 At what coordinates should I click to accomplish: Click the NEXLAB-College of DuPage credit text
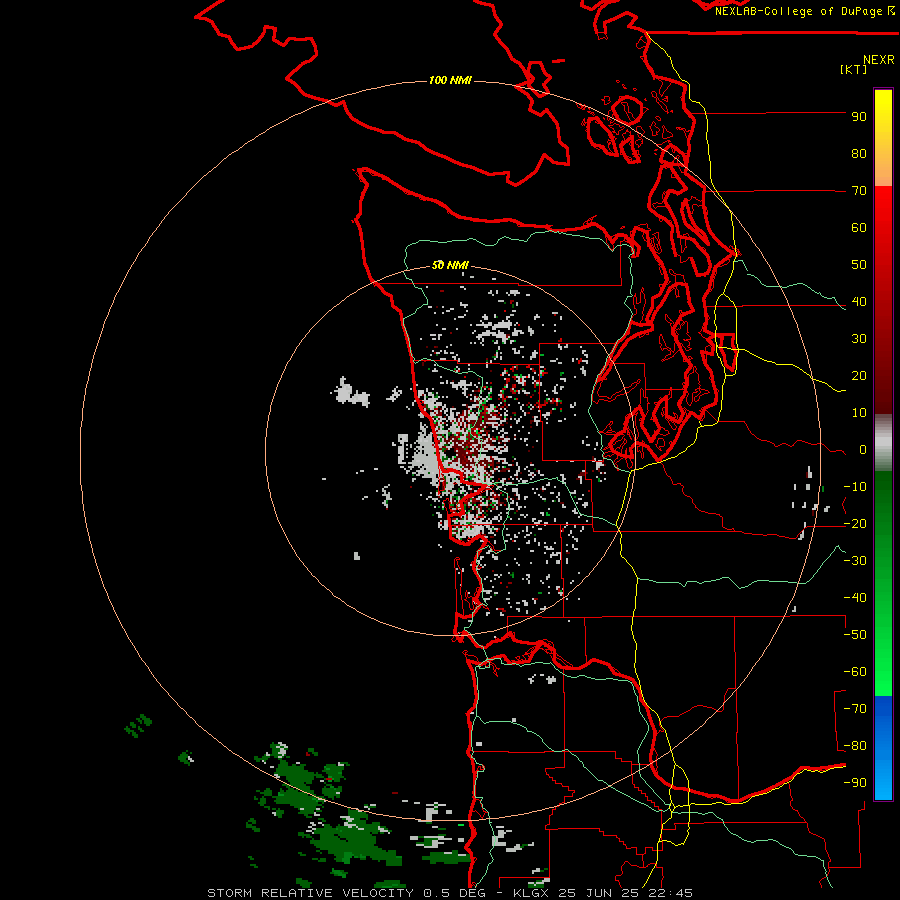[x=800, y=11]
